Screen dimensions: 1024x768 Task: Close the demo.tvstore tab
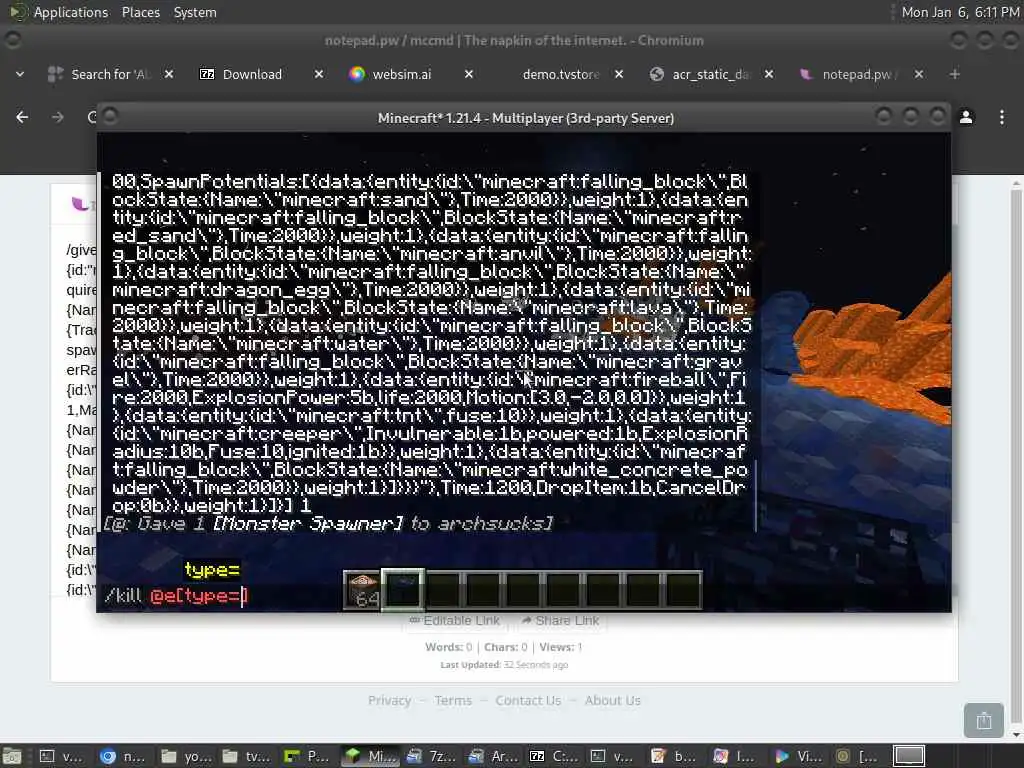(619, 74)
